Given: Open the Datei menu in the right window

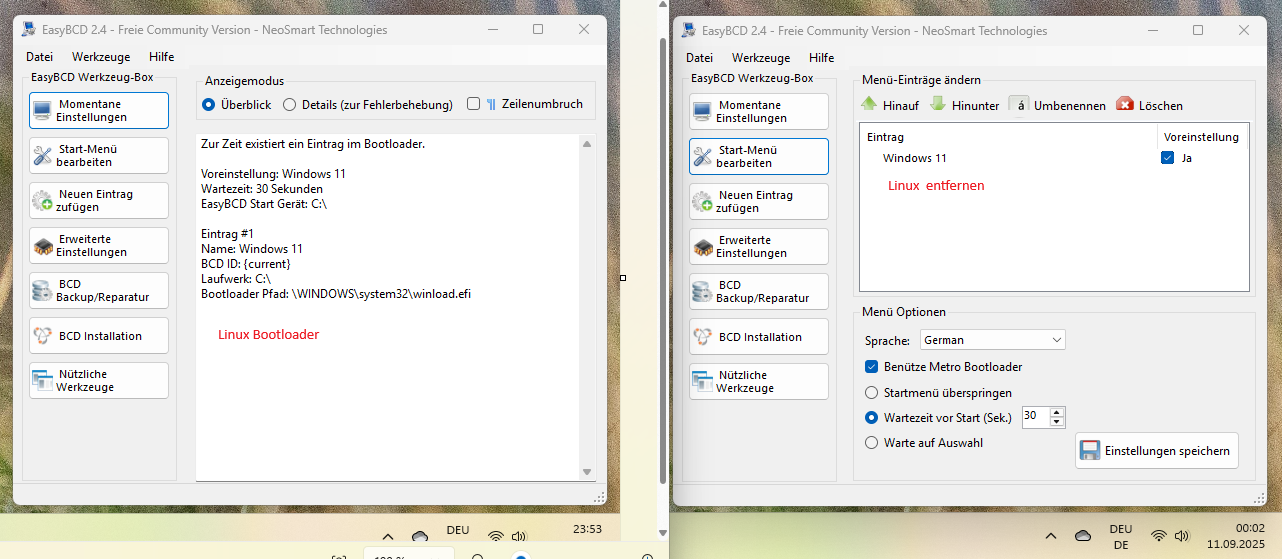Looking at the screenshot, I should coord(700,58).
